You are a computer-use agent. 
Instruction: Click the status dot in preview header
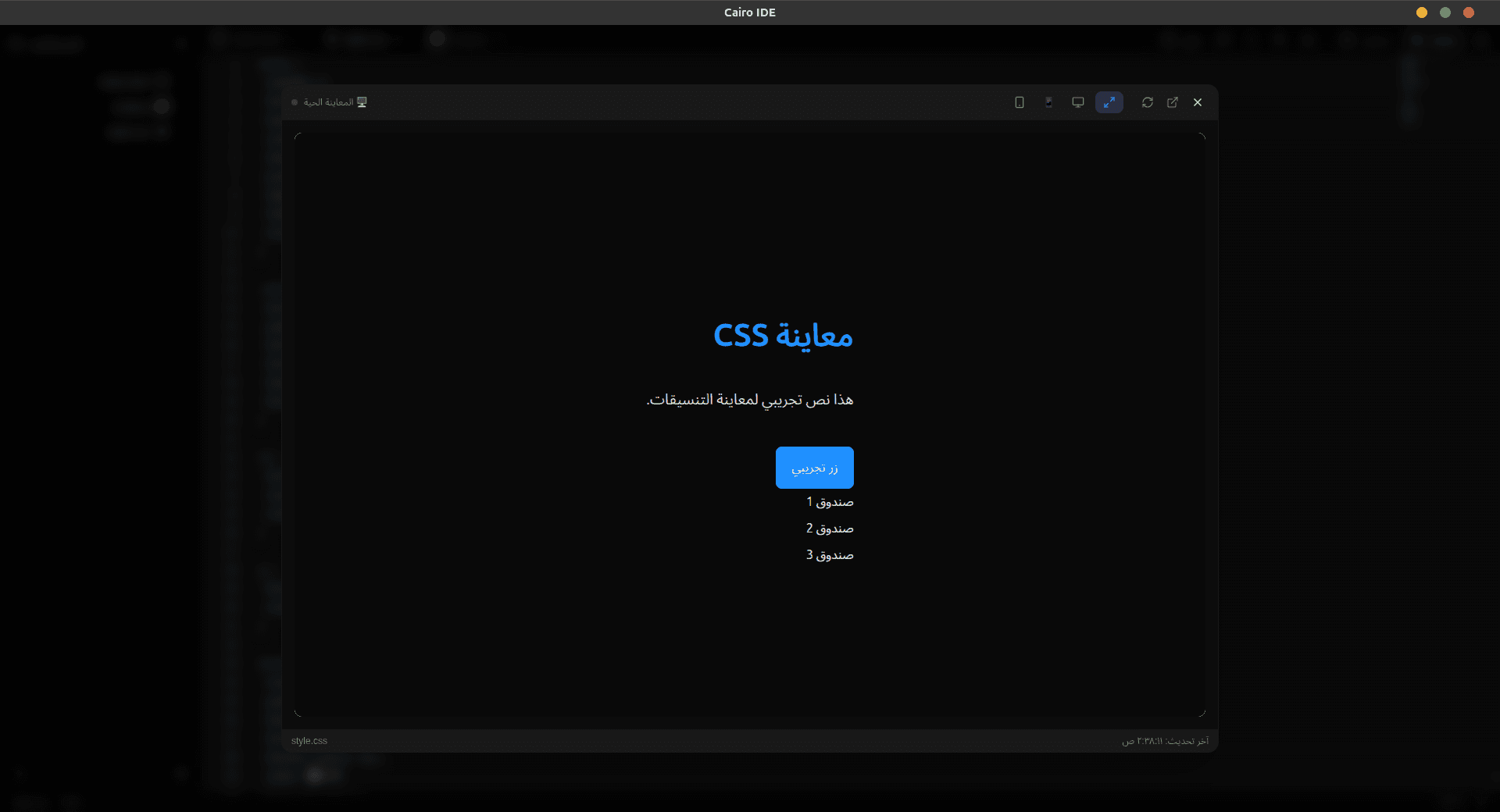pos(295,102)
